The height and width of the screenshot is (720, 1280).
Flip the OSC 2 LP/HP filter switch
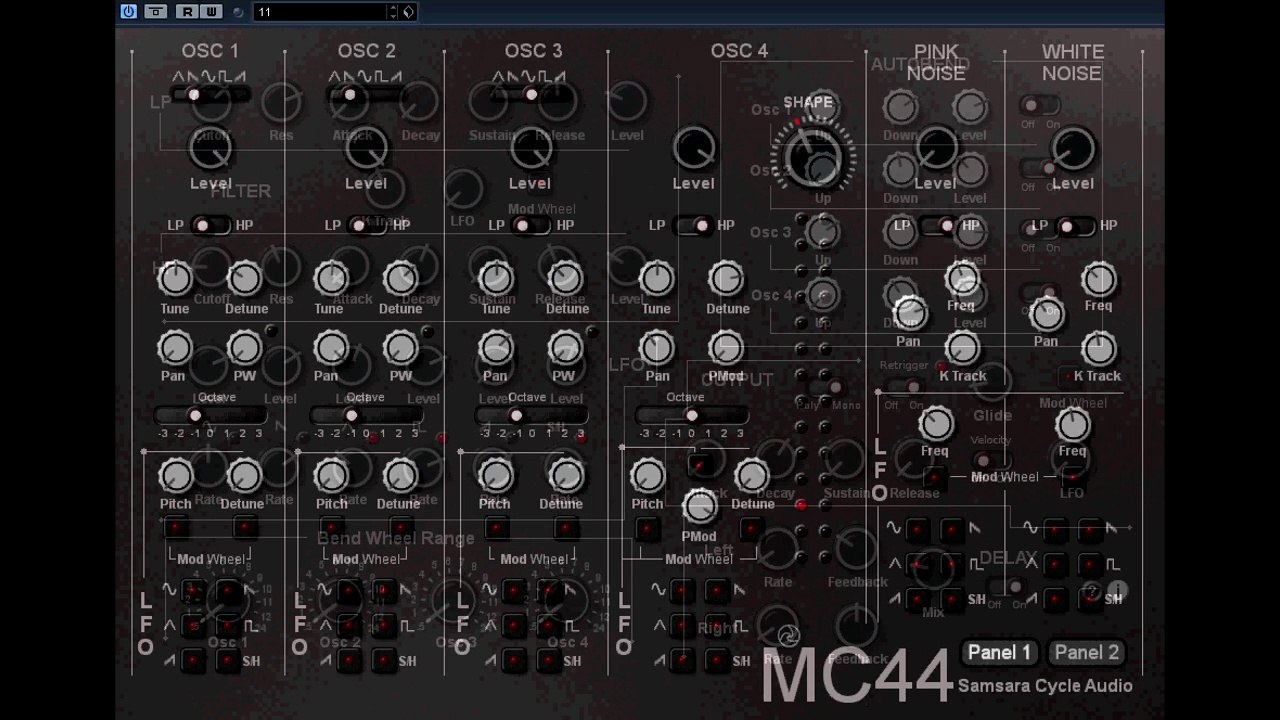click(x=367, y=226)
